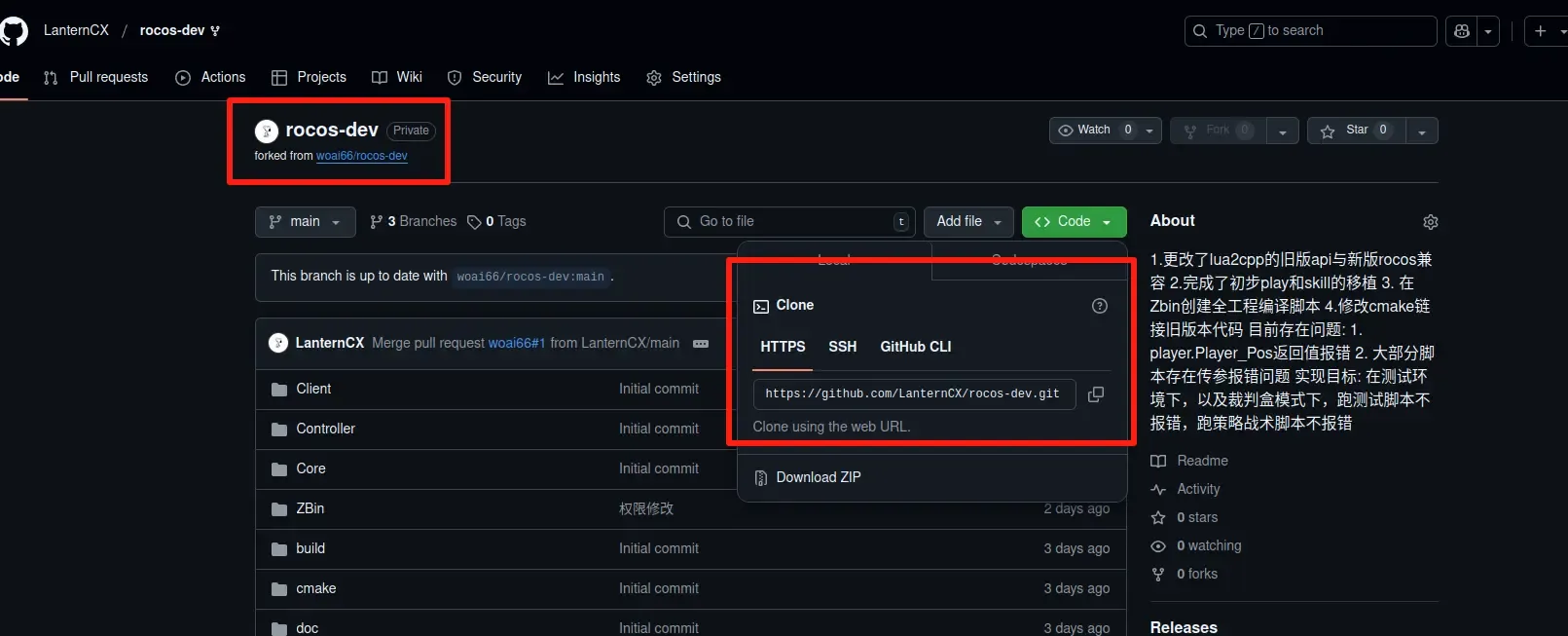The image size is (1568, 636).
Task: Open the Insights tab
Action: [584, 77]
